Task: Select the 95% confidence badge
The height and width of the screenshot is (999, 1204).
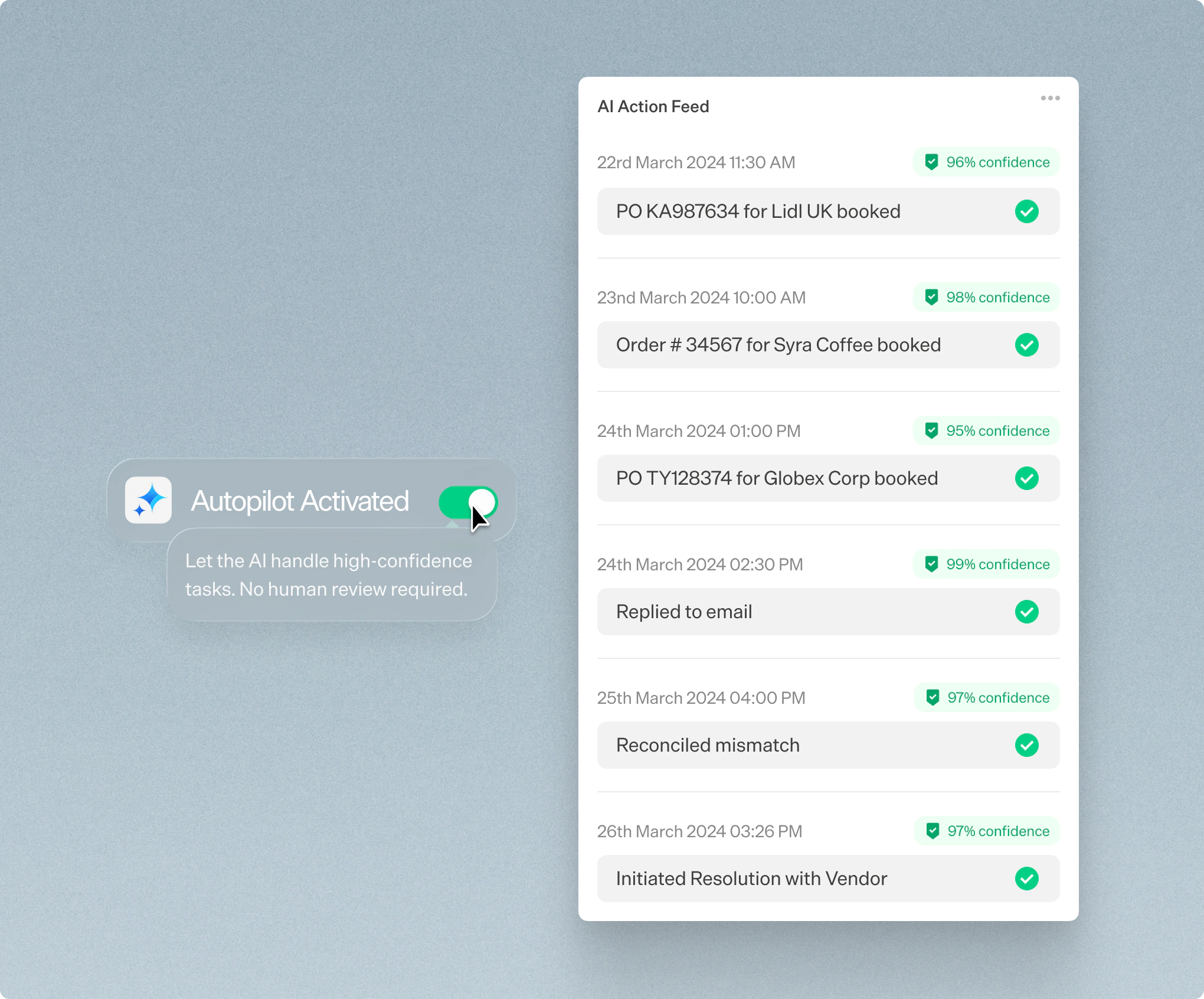Action: tap(986, 431)
